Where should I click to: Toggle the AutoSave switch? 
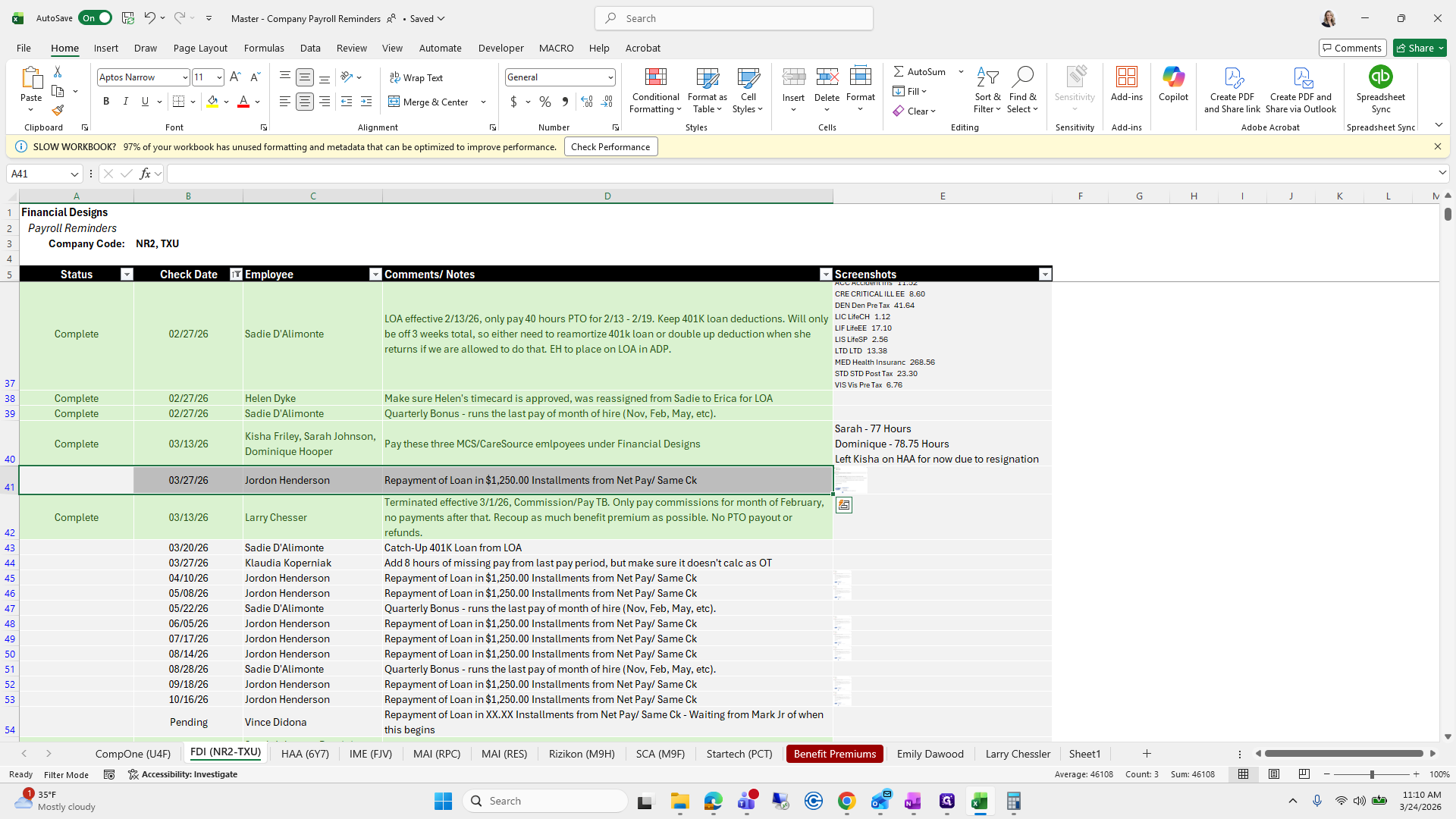click(x=96, y=18)
